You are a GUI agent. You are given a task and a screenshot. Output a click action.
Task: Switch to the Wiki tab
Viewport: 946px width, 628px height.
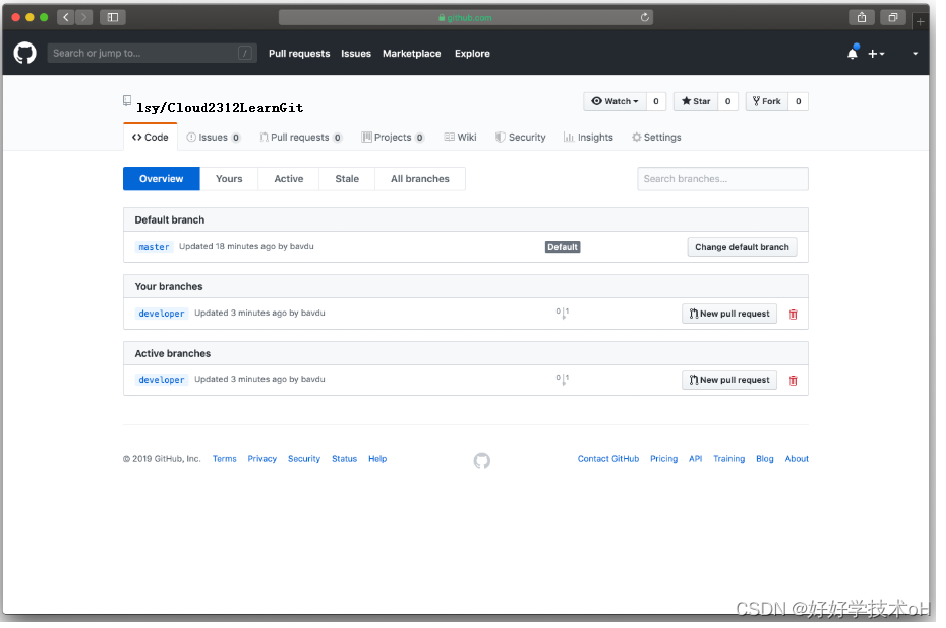(x=460, y=138)
